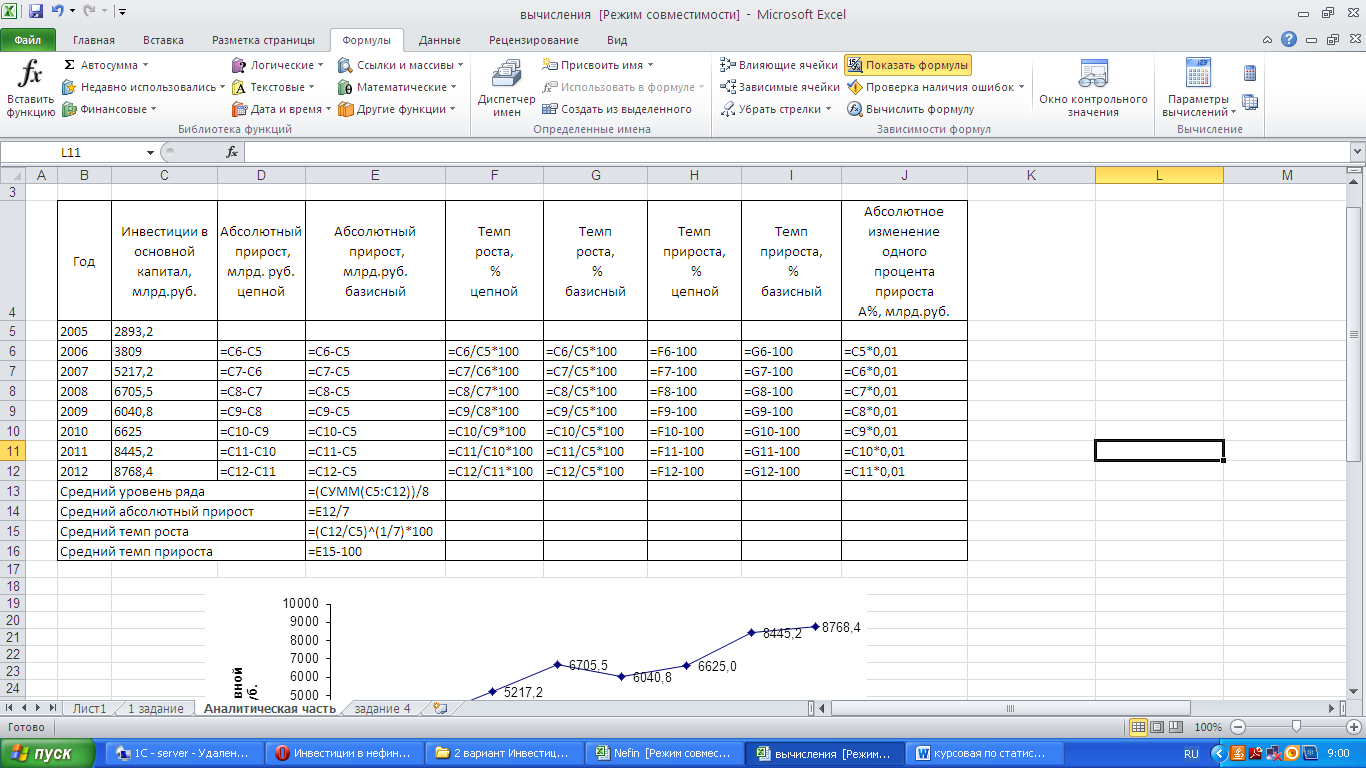The image size is (1366, 768).
Task: Open Nefin Excel taskbar item
Action: coord(665,753)
